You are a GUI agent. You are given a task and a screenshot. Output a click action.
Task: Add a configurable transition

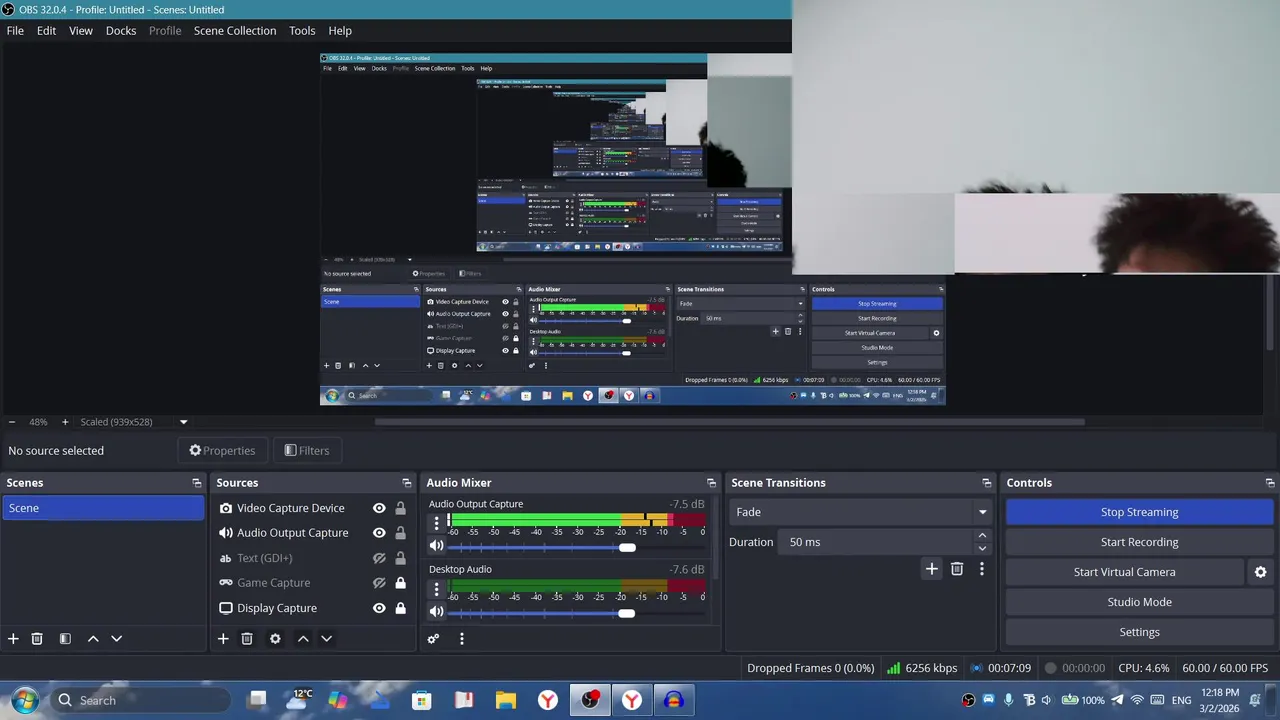point(931,569)
